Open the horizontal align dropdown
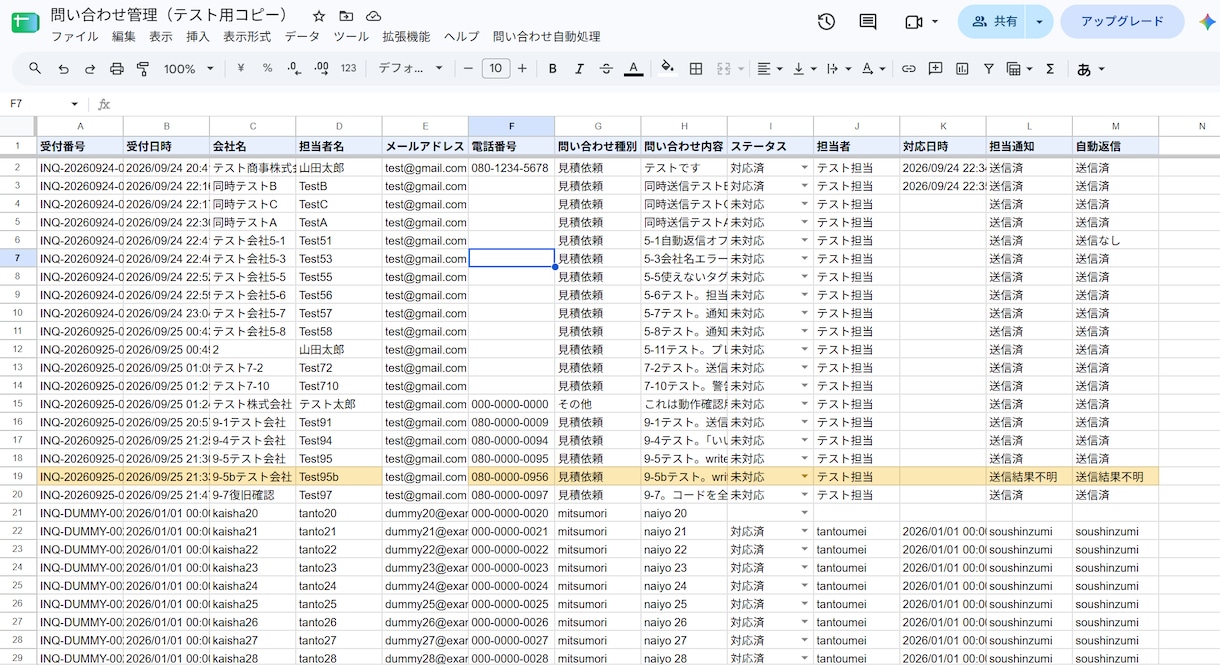The image size is (1220, 665). (x=769, y=69)
